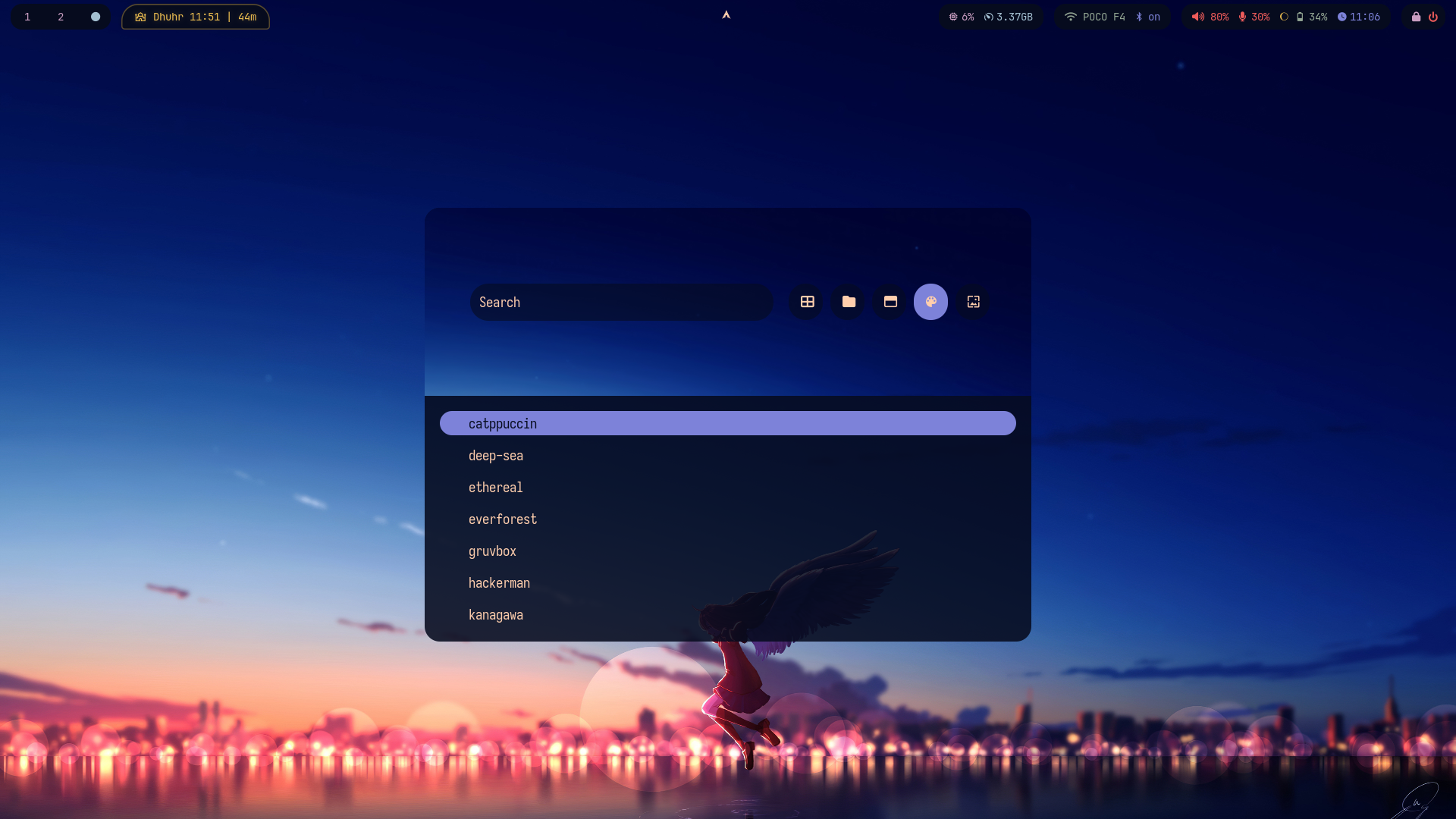Click the highlighted palette theme mode icon

pyautogui.click(x=930, y=302)
